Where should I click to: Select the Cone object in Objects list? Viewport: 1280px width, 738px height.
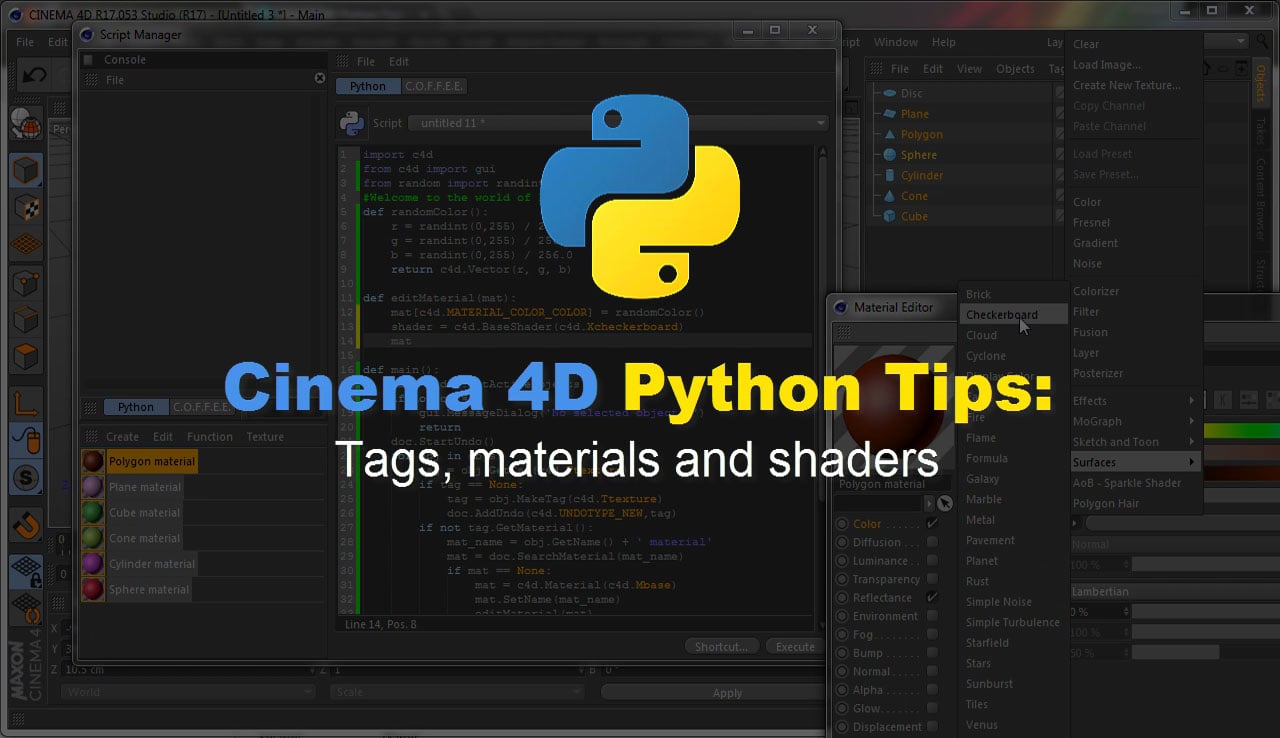click(914, 196)
